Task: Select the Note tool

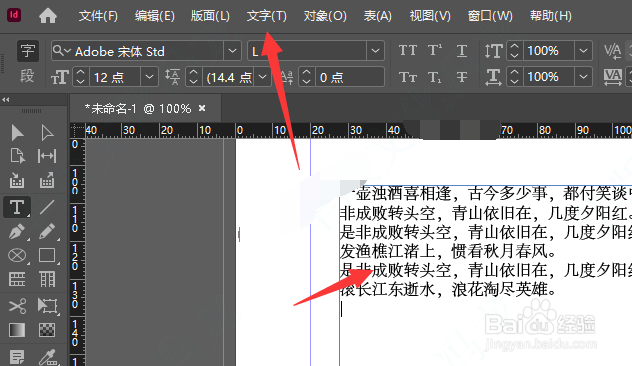Action: pyautogui.click(x=17, y=357)
